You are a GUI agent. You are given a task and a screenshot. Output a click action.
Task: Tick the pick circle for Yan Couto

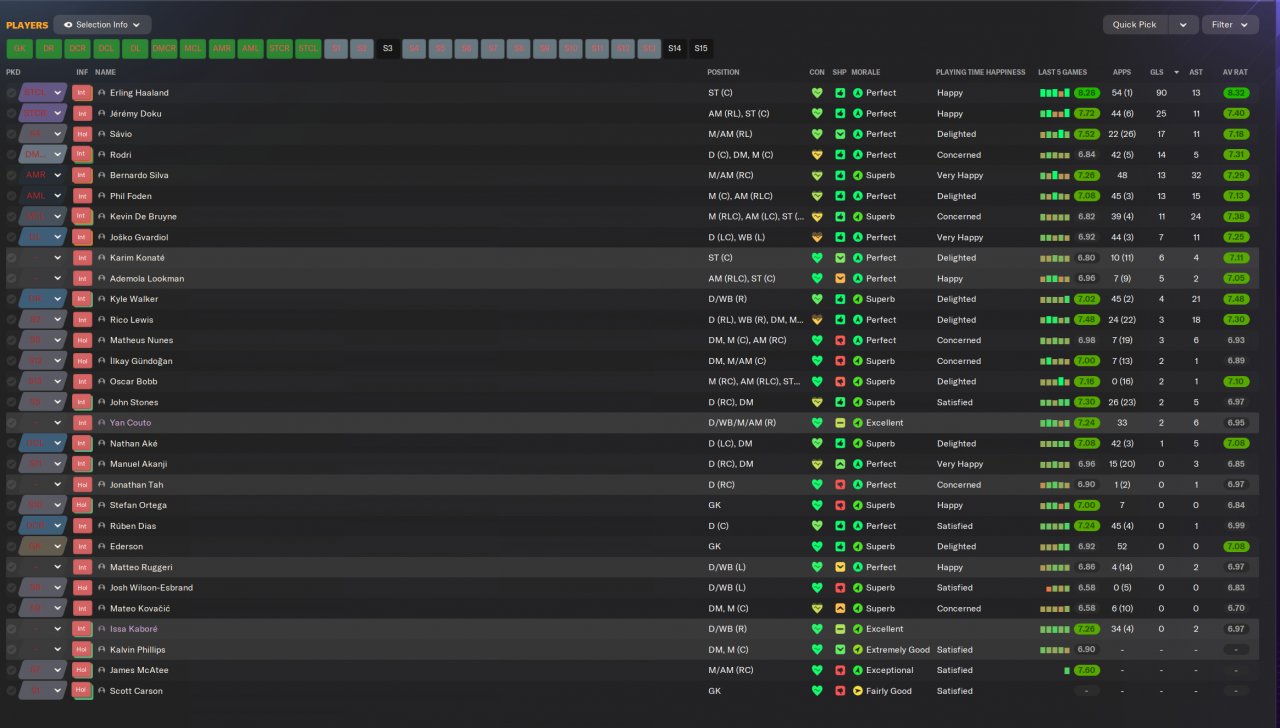coord(12,423)
